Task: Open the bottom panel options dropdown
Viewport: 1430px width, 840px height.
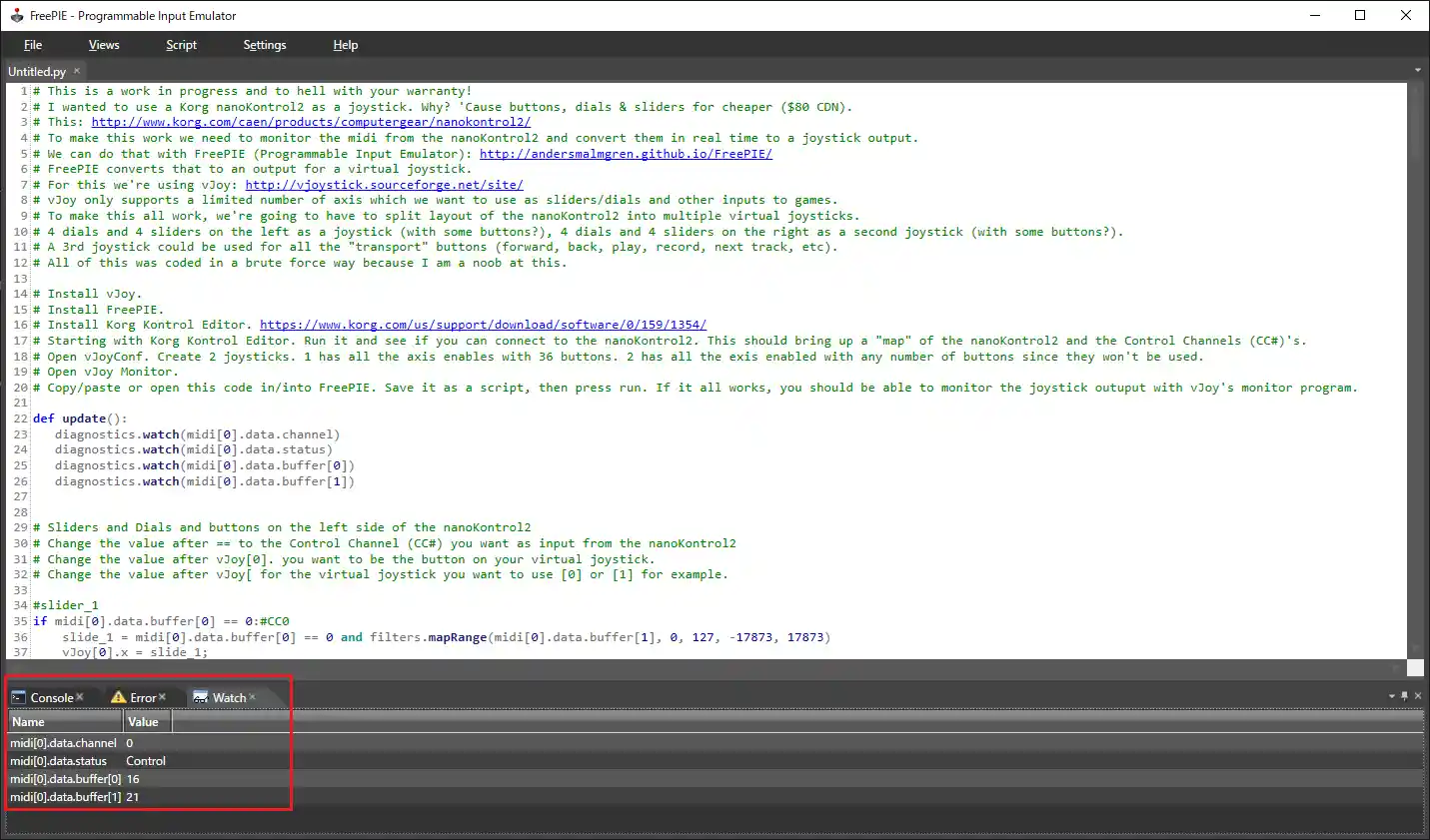Action: tap(1392, 696)
